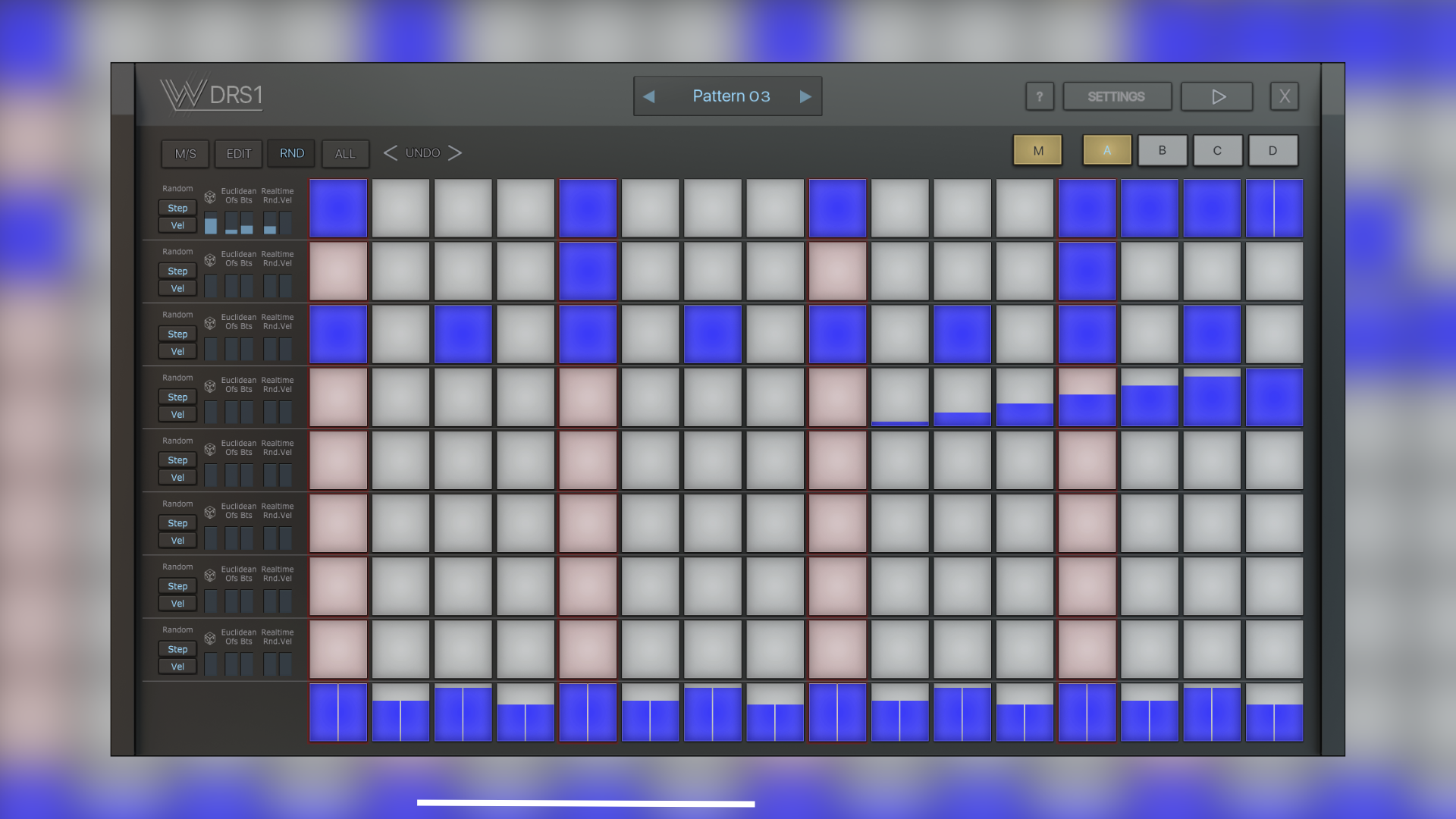The width and height of the screenshot is (1456, 819).
Task: Toggle the first step pad on track two
Action: tap(338, 271)
